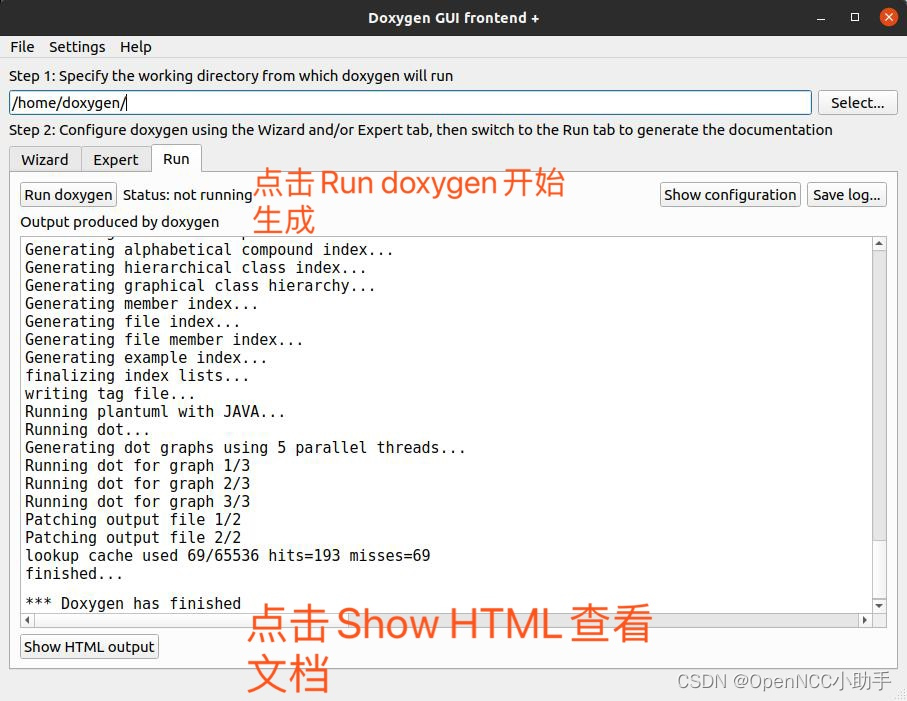Click Save log... to export output
Viewport: 907px width, 701px height.
tap(846, 194)
